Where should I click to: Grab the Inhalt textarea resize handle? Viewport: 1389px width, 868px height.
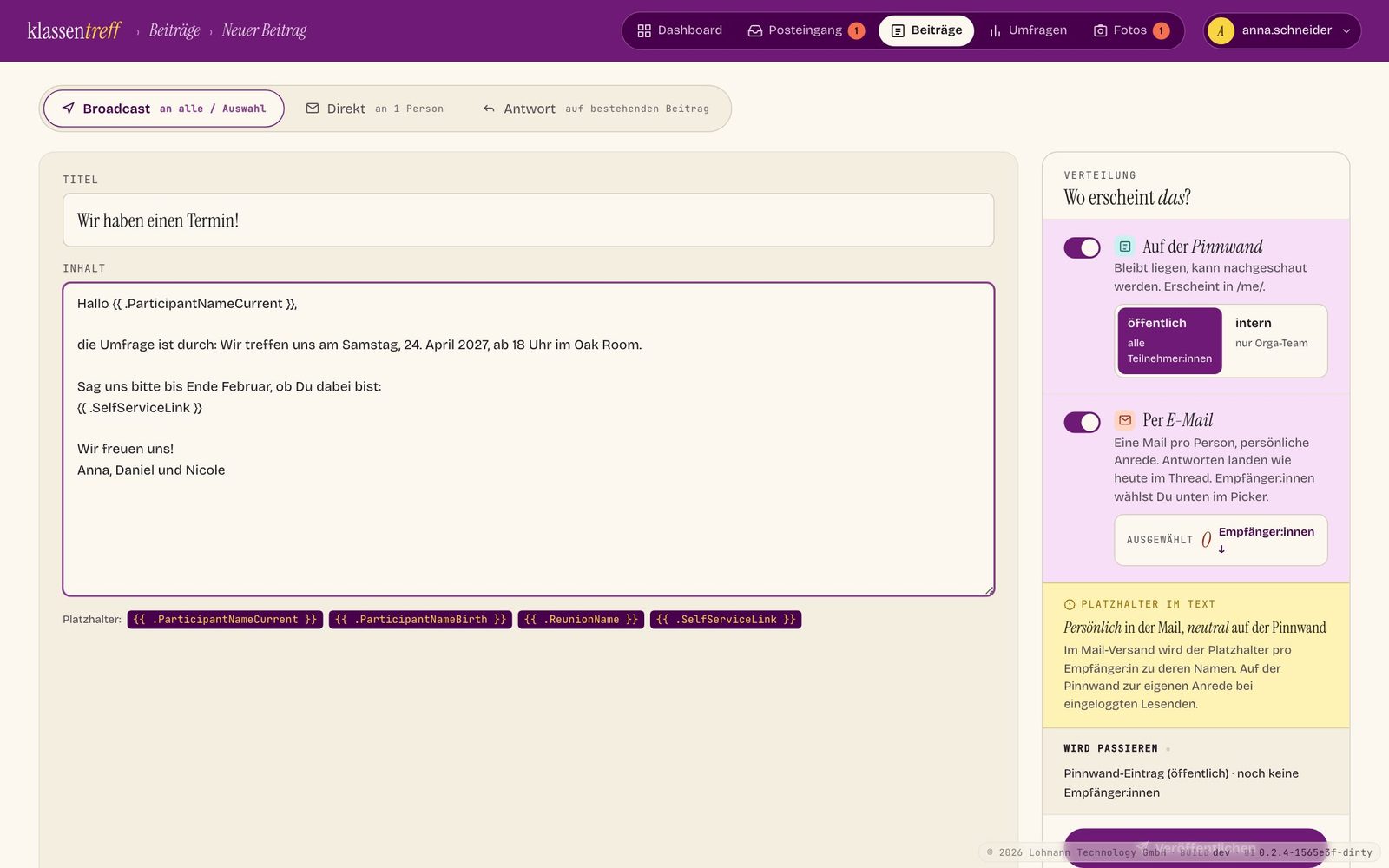tap(988, 590)
